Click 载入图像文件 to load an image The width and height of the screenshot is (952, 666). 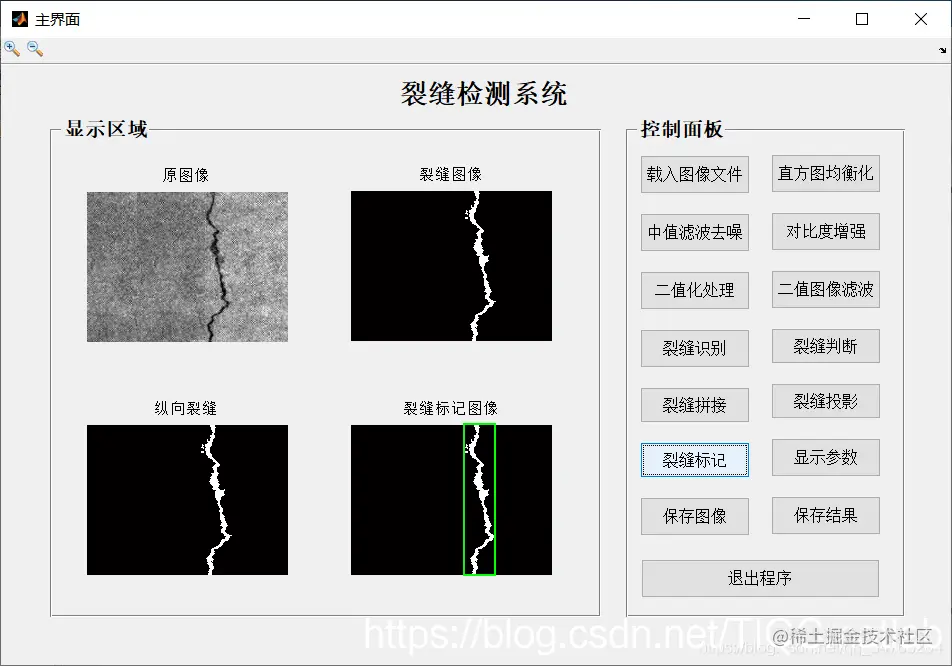point(694,174)
